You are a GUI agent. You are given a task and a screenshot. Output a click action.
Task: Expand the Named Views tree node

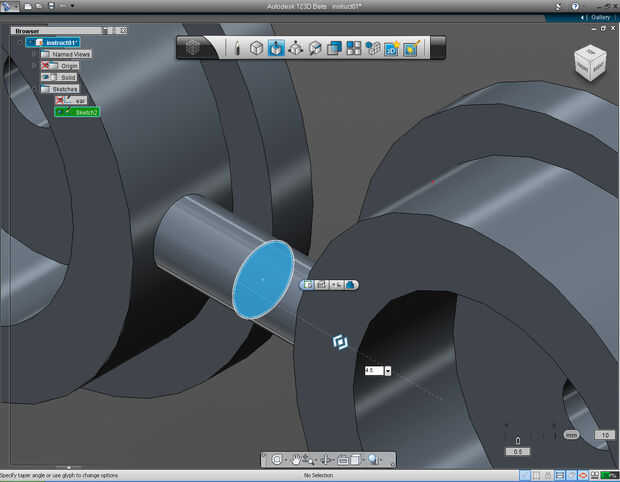click(x=34, y=54)
